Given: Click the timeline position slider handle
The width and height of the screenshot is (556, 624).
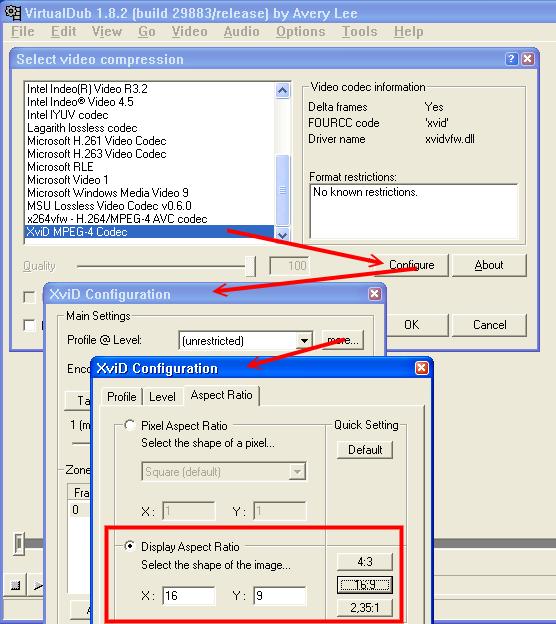Looking at the screenshot, I should point(19,543).
